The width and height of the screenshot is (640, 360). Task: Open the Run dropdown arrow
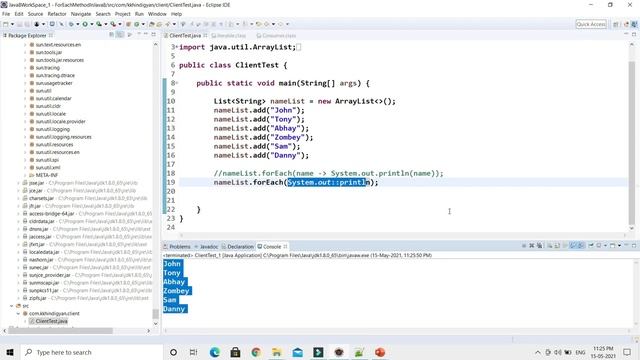(92, 24)
